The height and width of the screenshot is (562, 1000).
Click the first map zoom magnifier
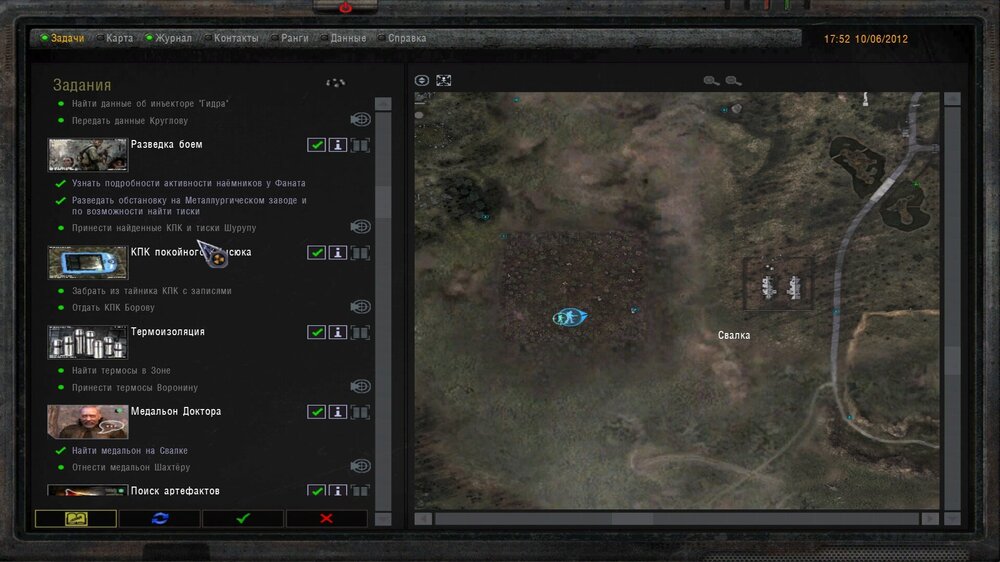coord(711,80)
